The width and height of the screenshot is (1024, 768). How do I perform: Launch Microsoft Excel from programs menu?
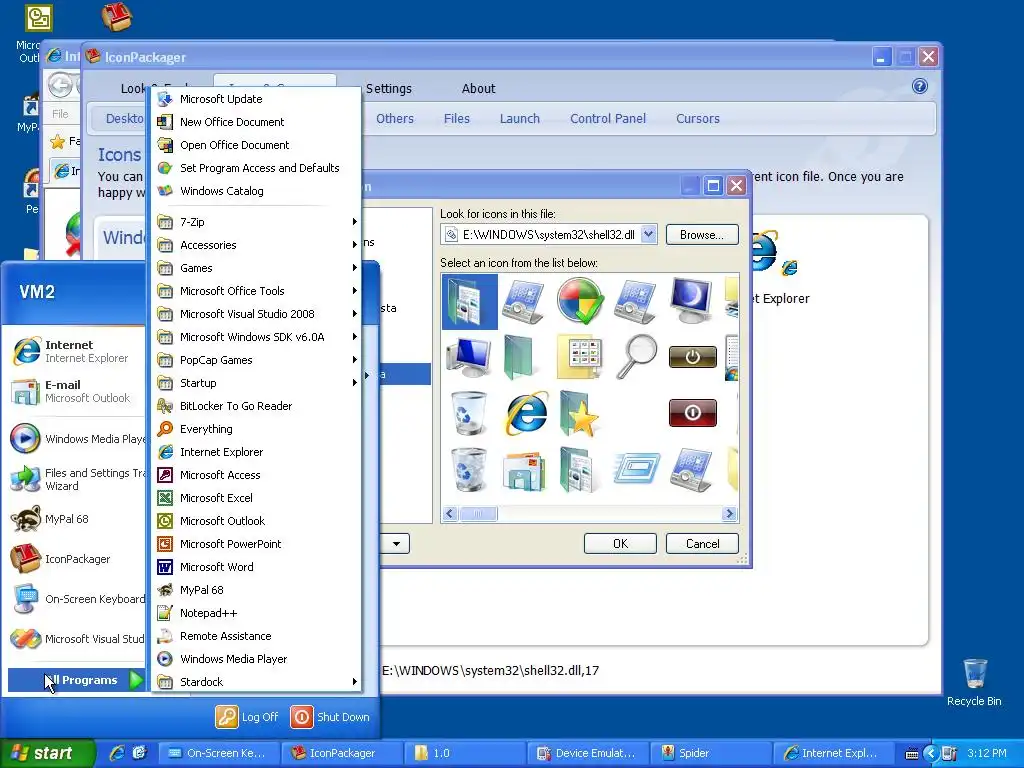click(x=256, y=498)
